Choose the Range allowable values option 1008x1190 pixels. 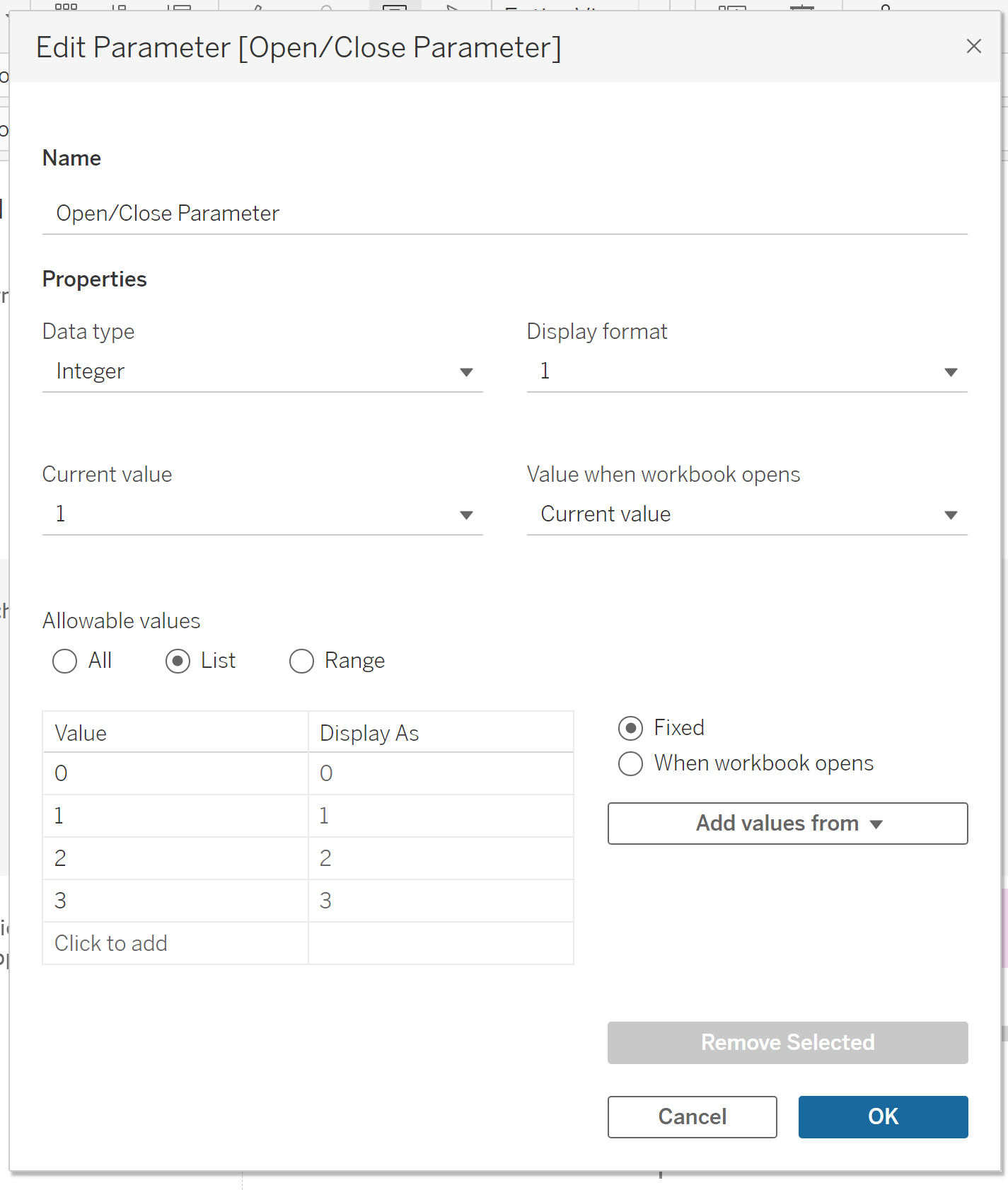pyautogui.click(x=301, y=662)
